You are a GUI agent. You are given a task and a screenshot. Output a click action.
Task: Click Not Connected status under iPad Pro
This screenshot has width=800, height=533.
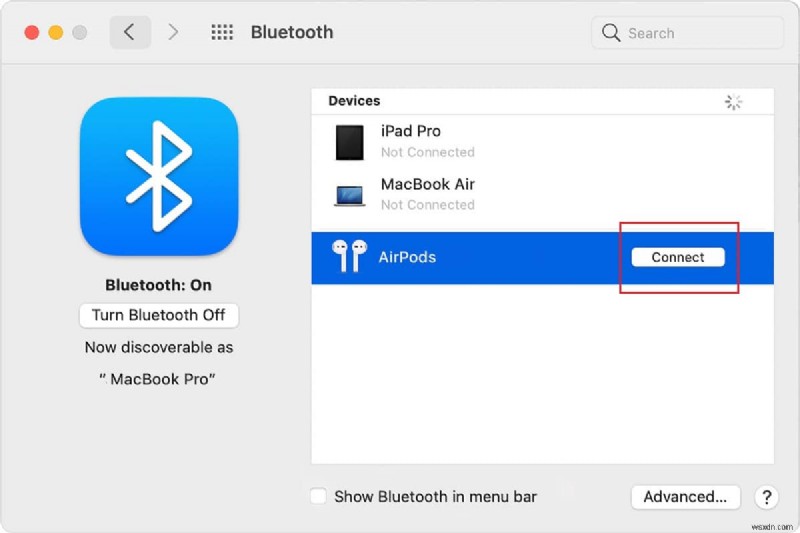(x=428, y=153)
